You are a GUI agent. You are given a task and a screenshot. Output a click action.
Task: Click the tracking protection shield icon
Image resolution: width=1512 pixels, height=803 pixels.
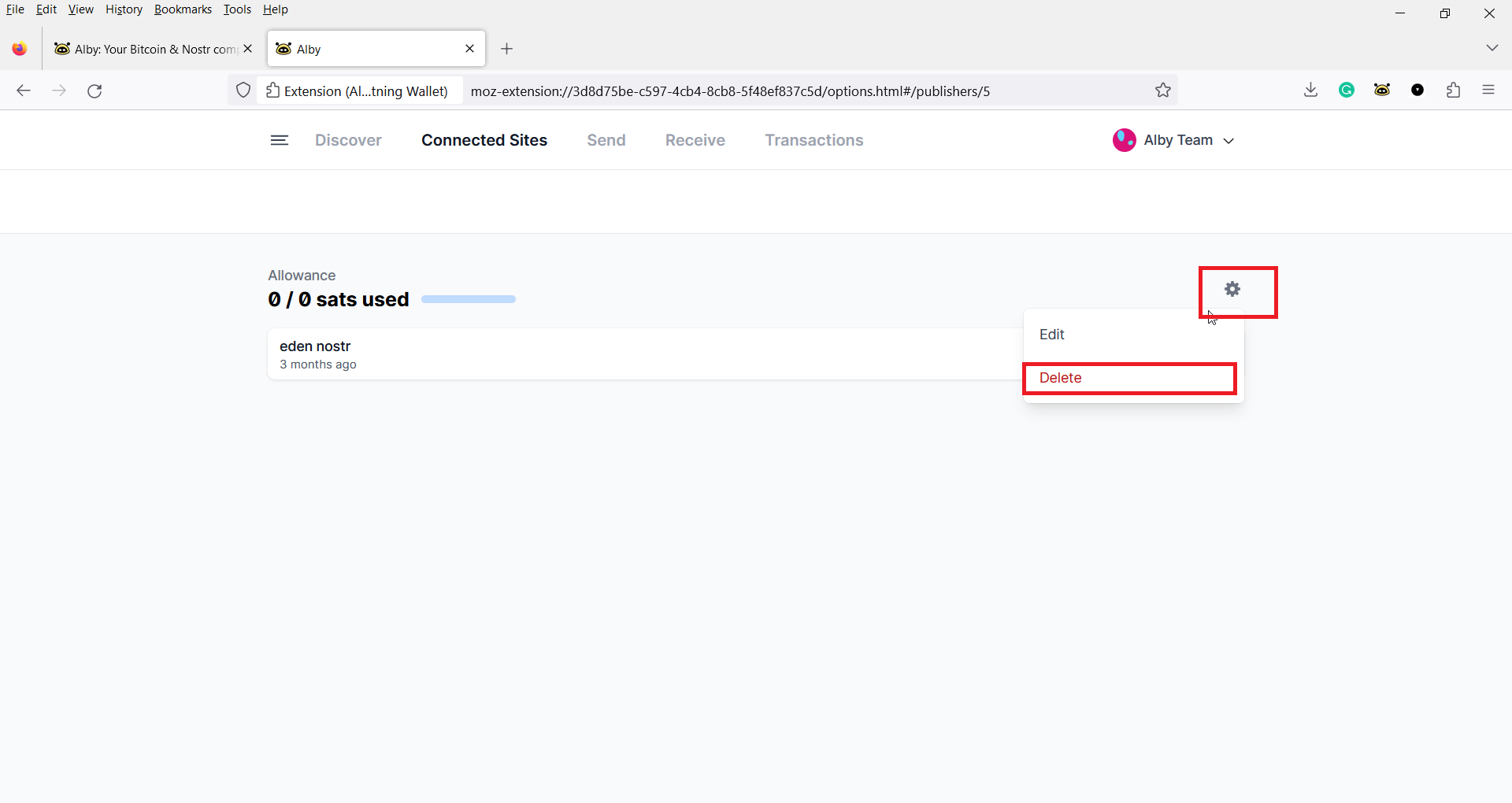point(243,91)
